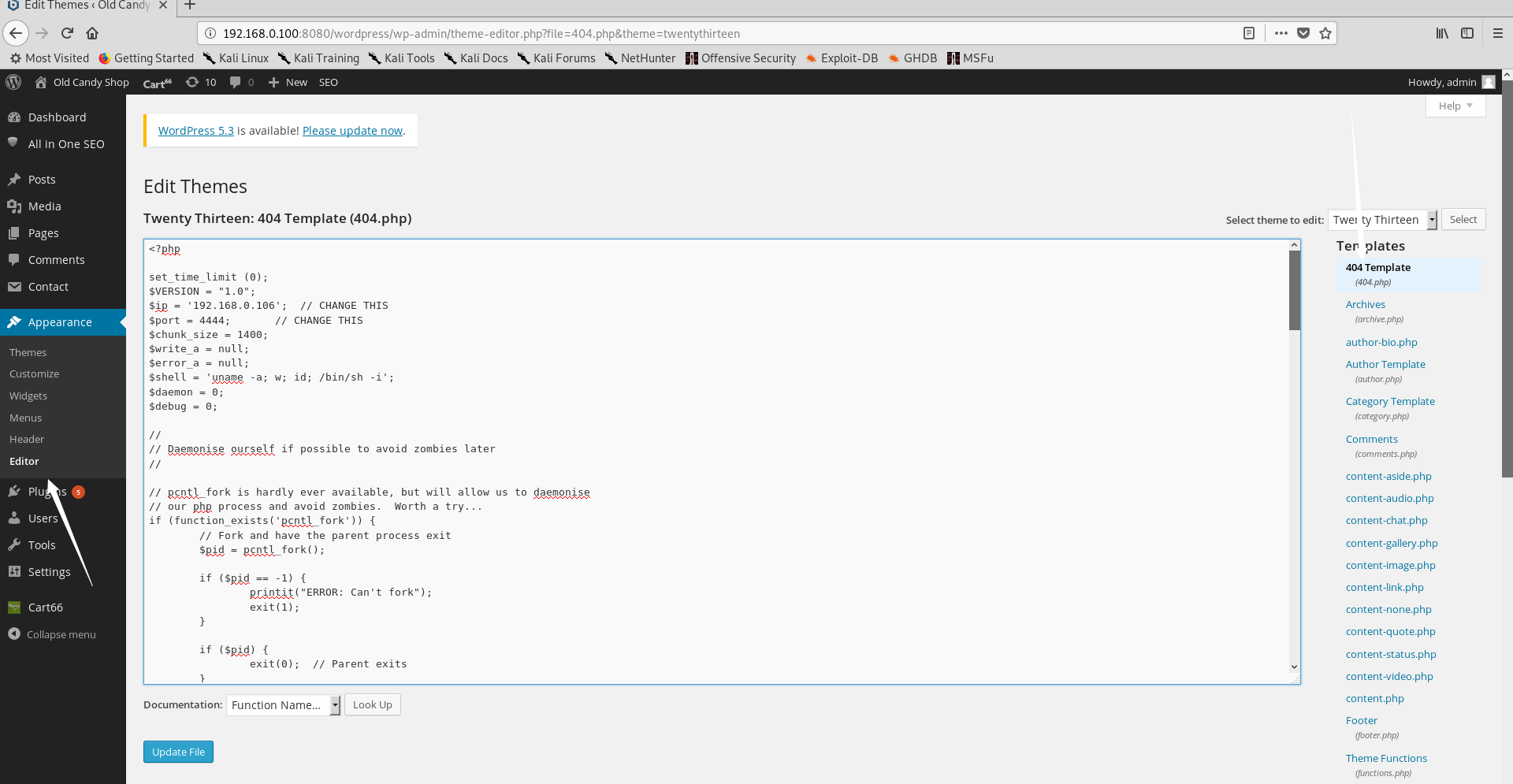Reload the current page
Viewport: 1513px width, 784px height.
(x=67, y=33)
